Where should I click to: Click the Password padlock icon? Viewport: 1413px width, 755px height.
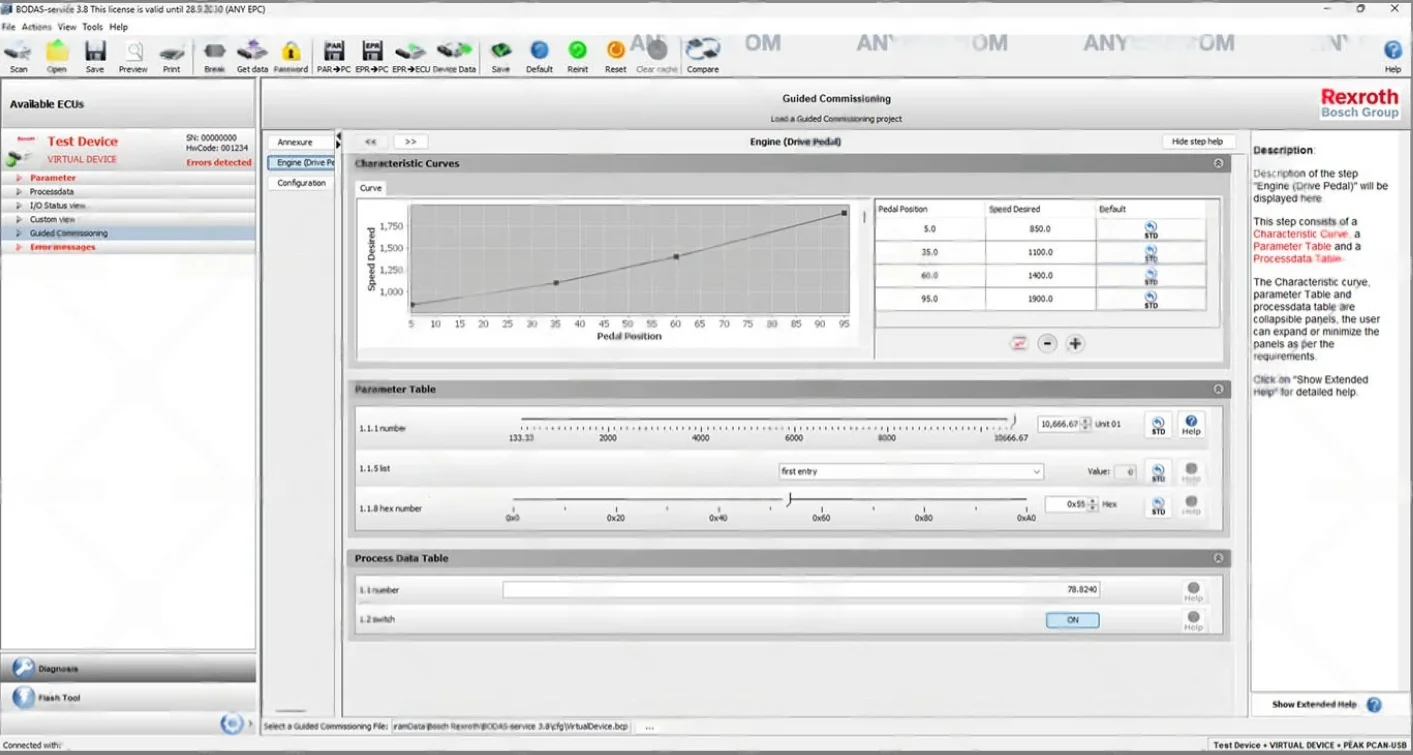click(291, 56)
